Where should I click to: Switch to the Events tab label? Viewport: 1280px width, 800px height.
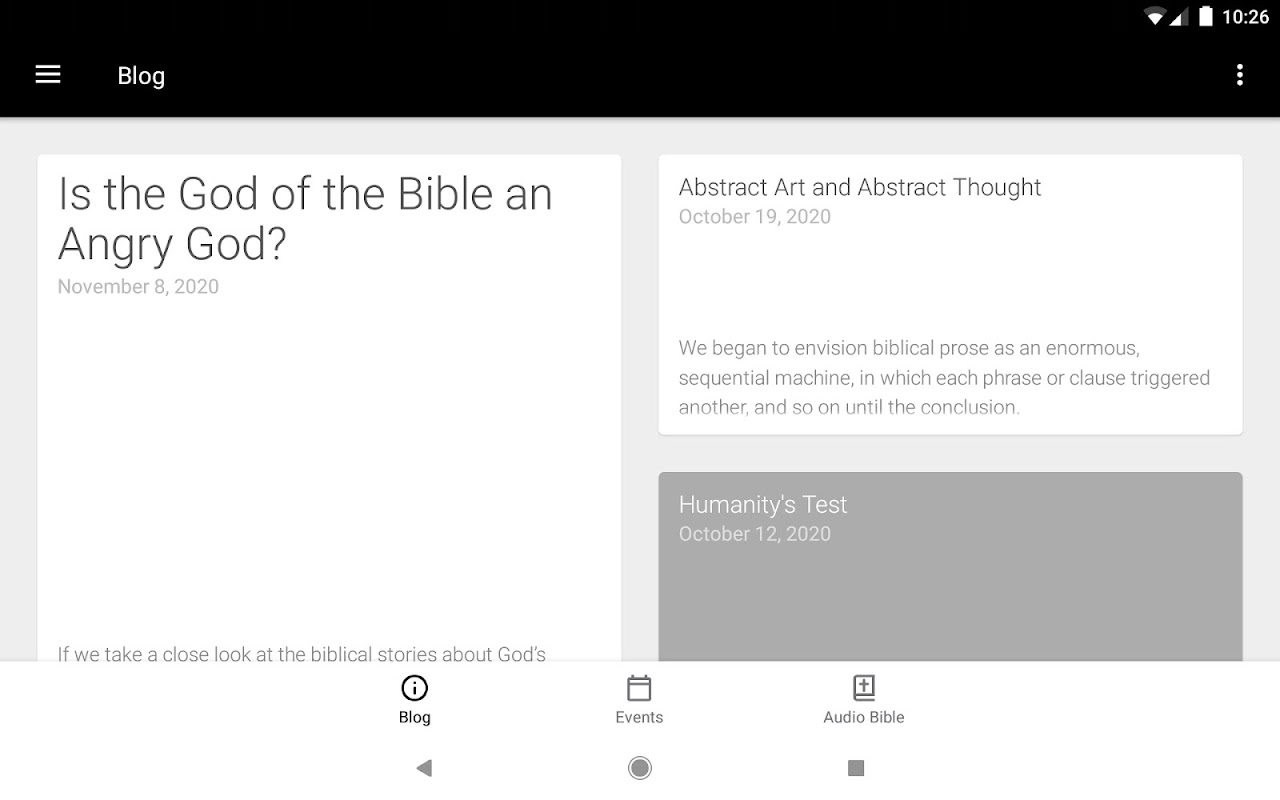pyautogui.click(x=639, y=717)
